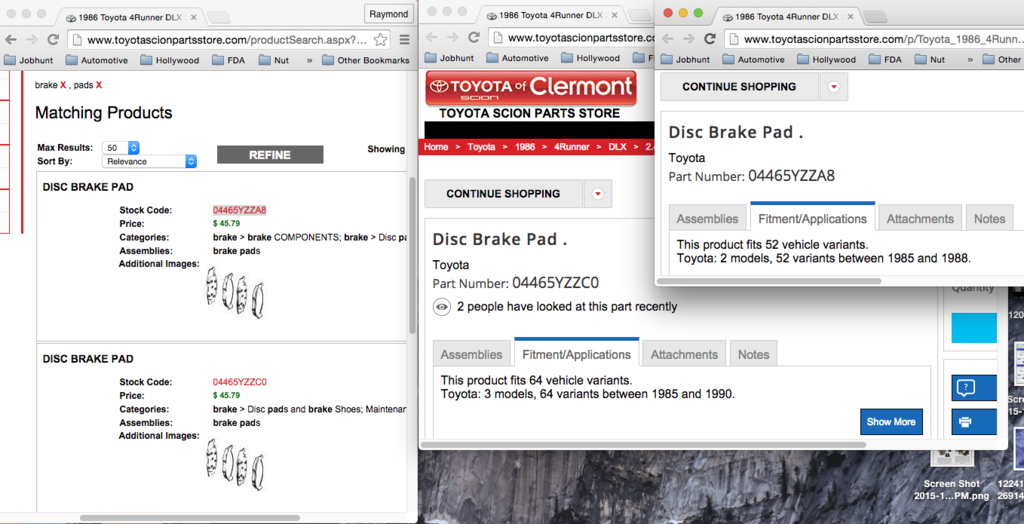This screenshot has width=1024, height=524.
Task: Switch to Attachments tab in right window
Action: [x=920, y=218]
